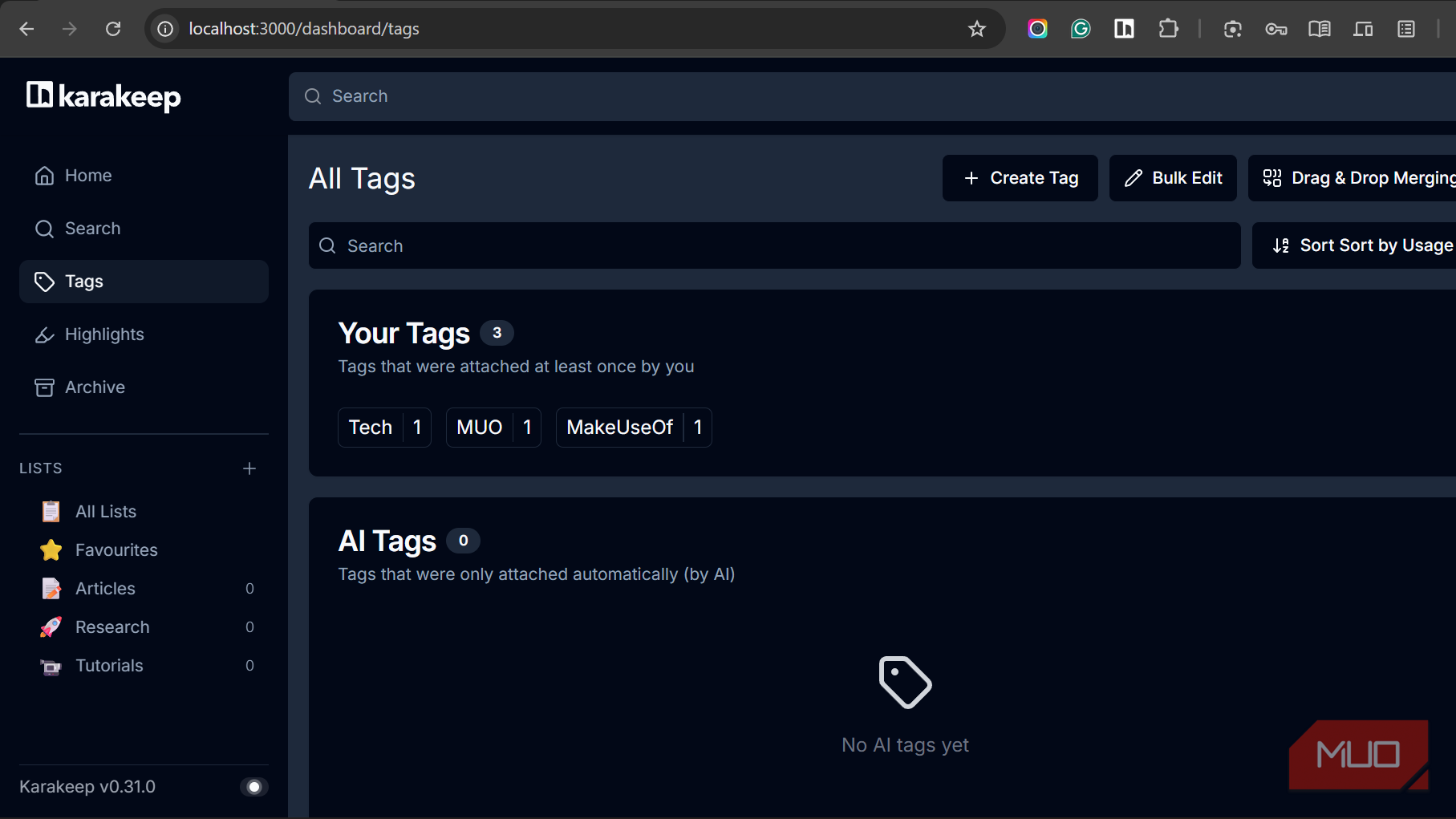The height and width of the screenshot is (819, 1456).
Task: Click the colorful circle extension icon
Action: [1037, 29]
